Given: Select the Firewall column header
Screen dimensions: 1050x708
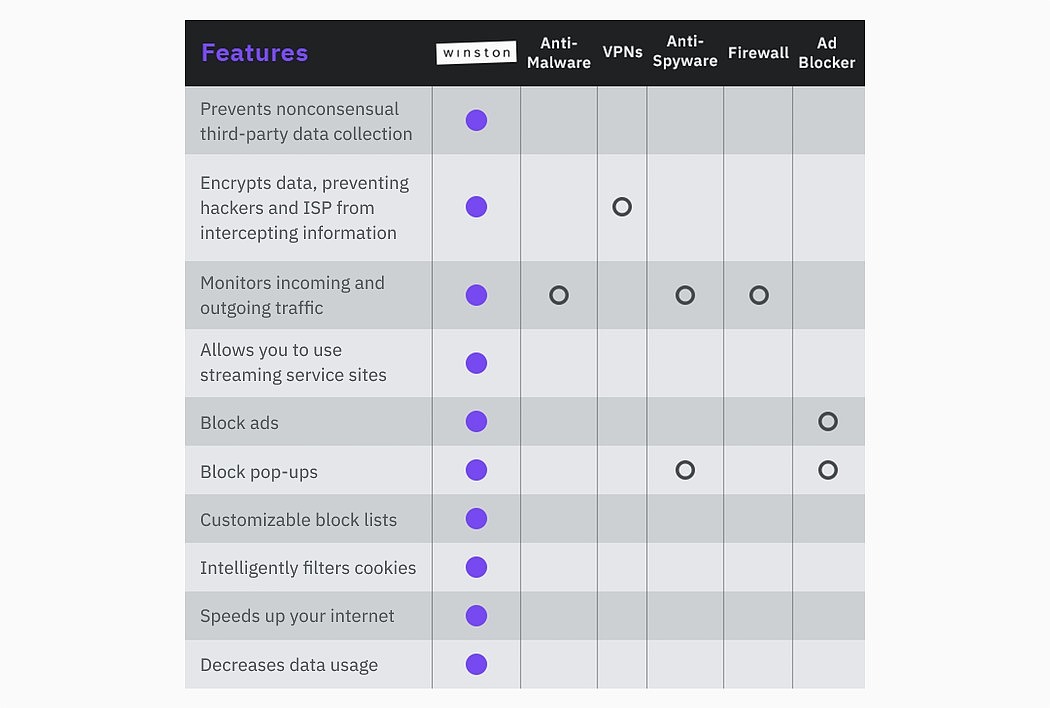Looking at the screenshot, I should coord(758,53).
